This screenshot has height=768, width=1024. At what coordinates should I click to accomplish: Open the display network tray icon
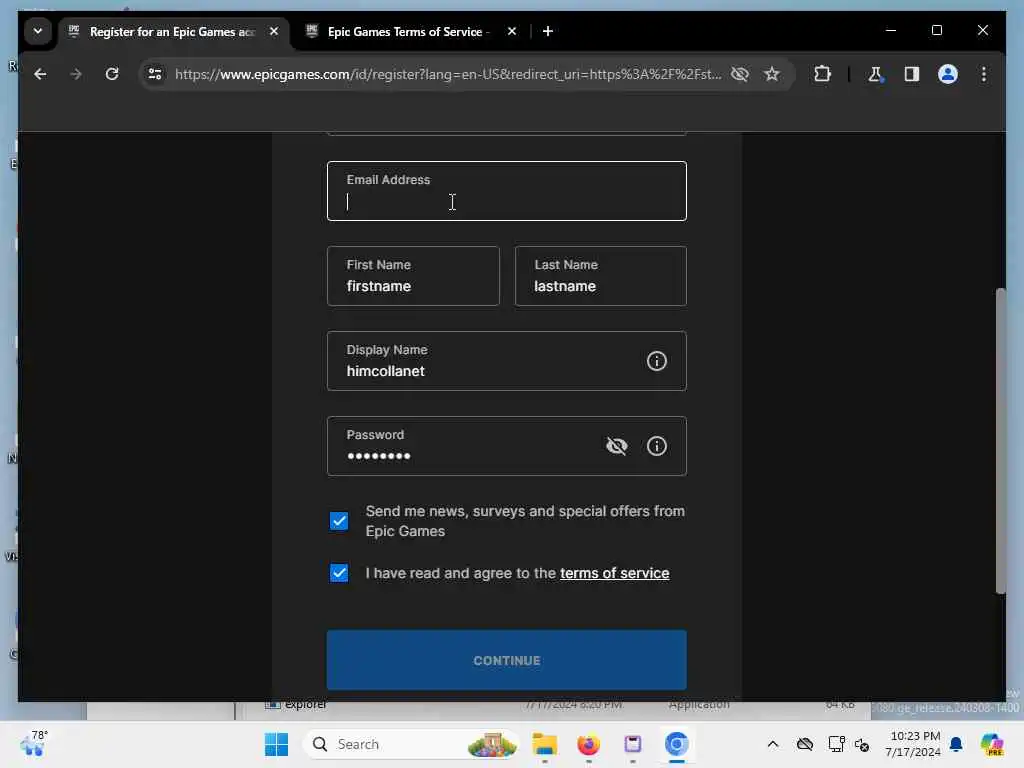pos(836,744)
